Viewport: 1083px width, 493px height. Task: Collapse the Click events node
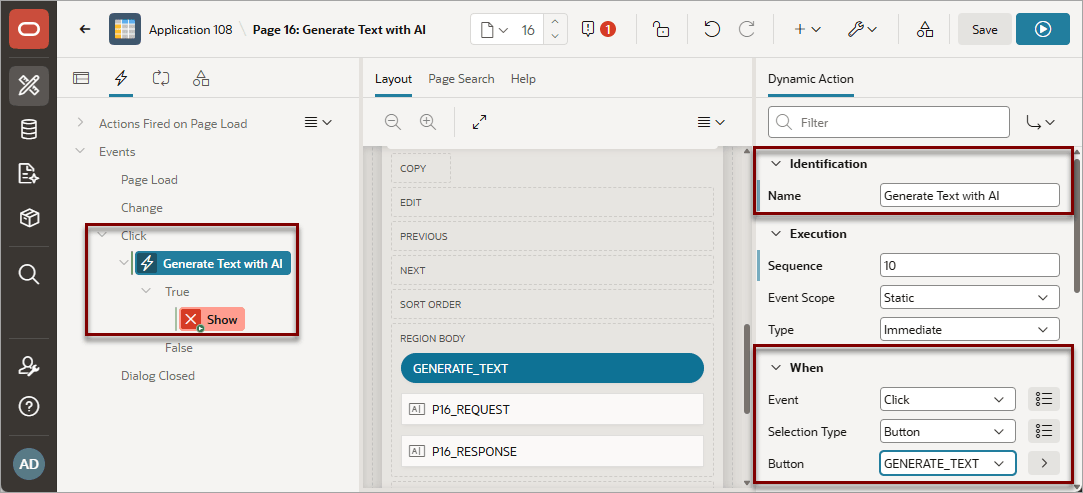[103, 235]
